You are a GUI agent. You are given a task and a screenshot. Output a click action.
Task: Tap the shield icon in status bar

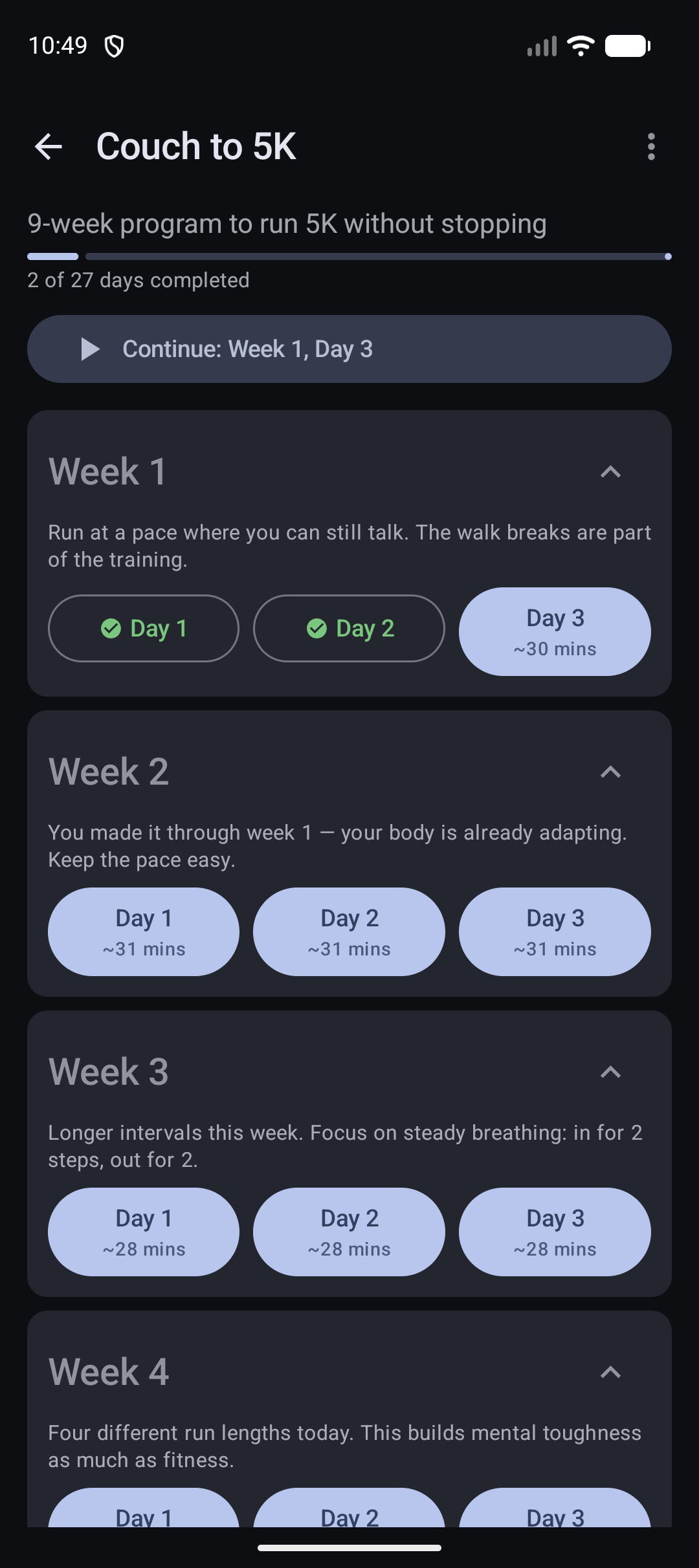[114, 46]
